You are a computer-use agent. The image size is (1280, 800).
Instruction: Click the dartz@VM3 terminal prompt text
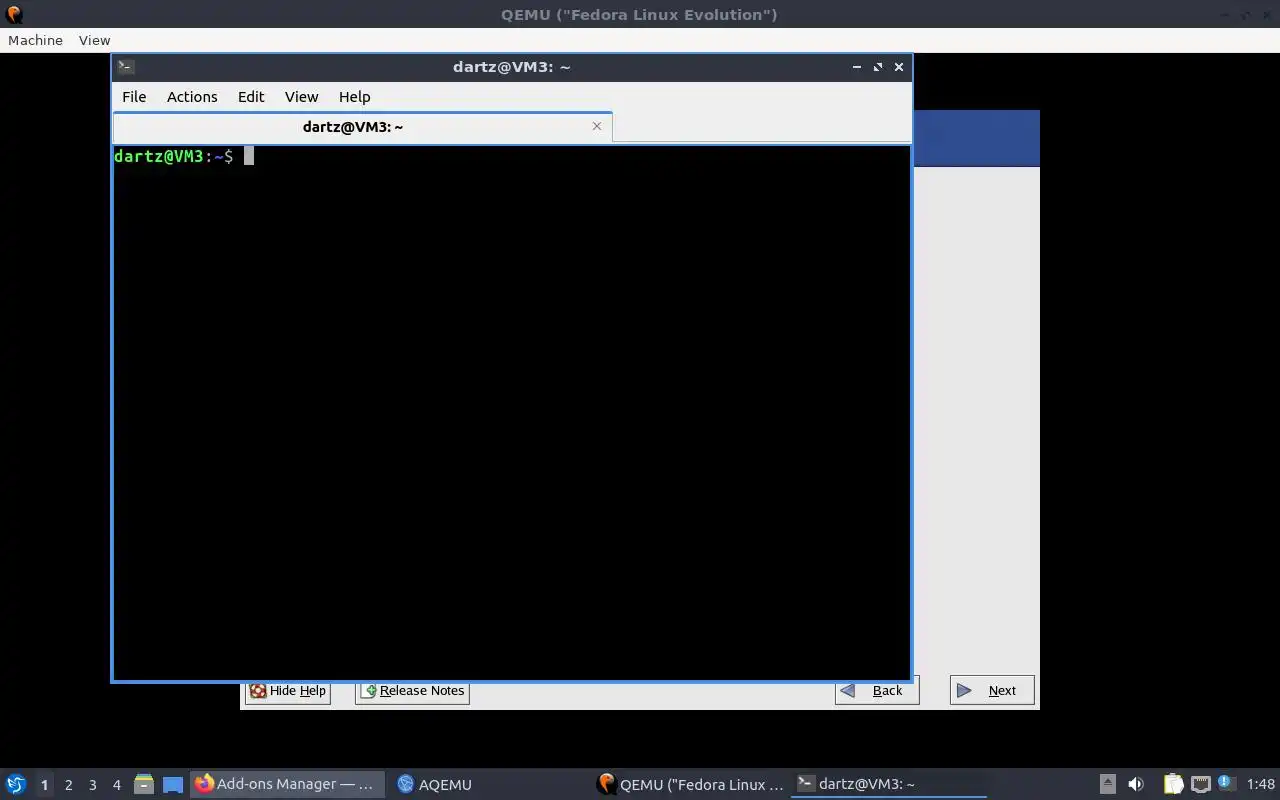pyautogui.click(x=173, y=156)
